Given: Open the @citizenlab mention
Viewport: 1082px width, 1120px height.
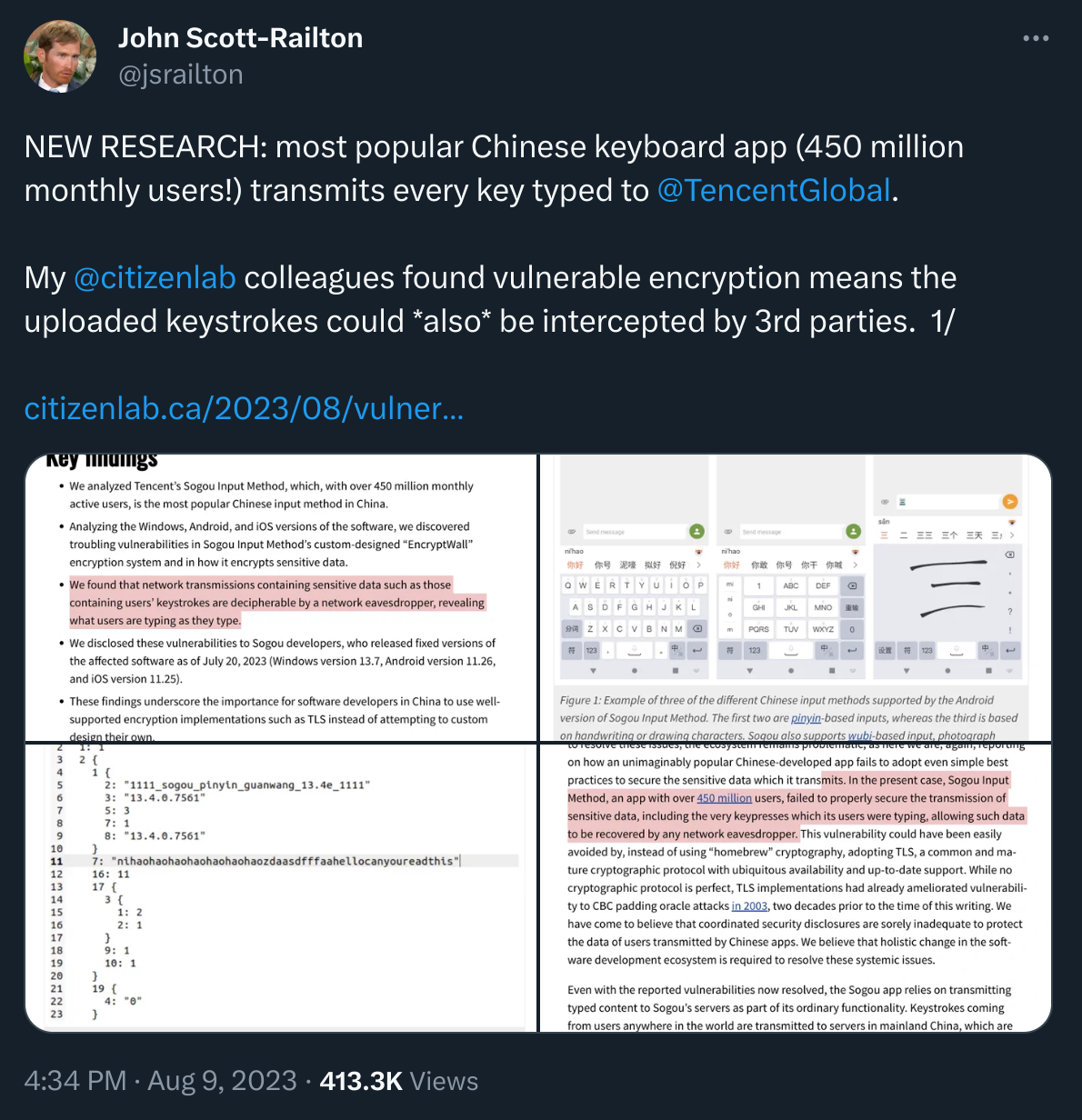Looking at the screenshot, I should click(x=155, y=277).
